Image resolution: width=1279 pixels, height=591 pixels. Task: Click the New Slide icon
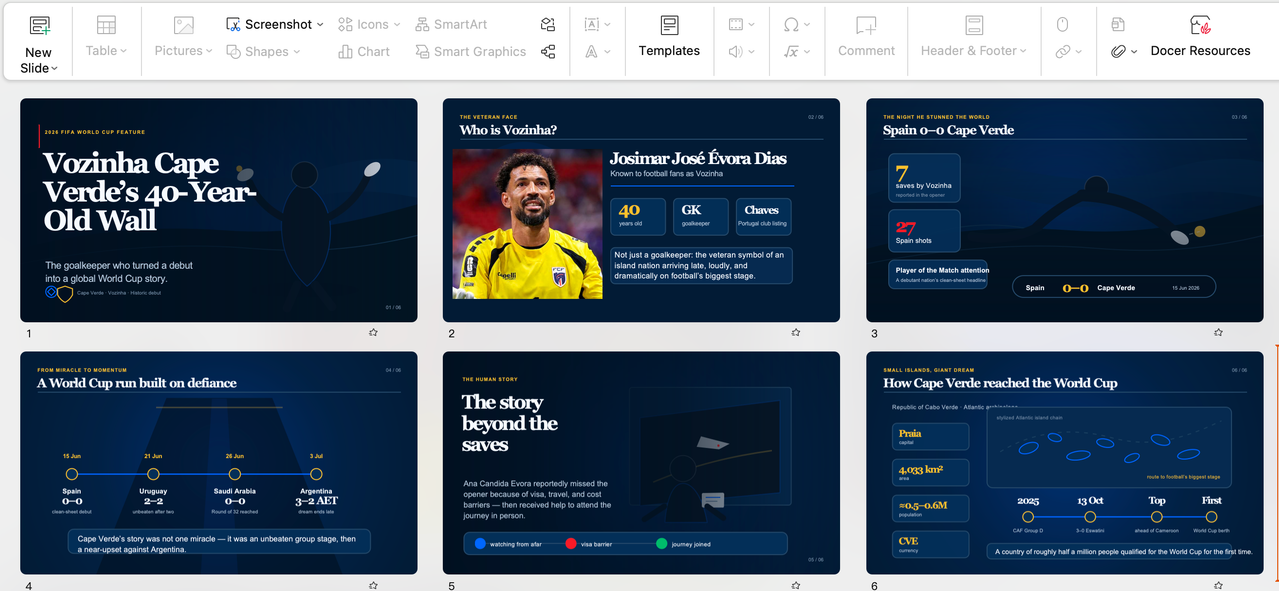[x=39, y=25]
